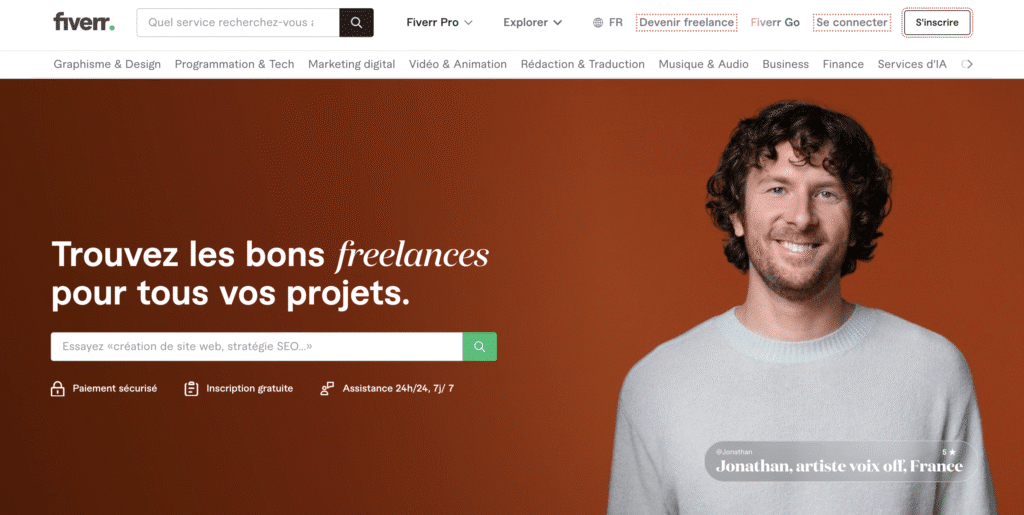
Task: Open the Devenir freelance link
Action: 686,23
